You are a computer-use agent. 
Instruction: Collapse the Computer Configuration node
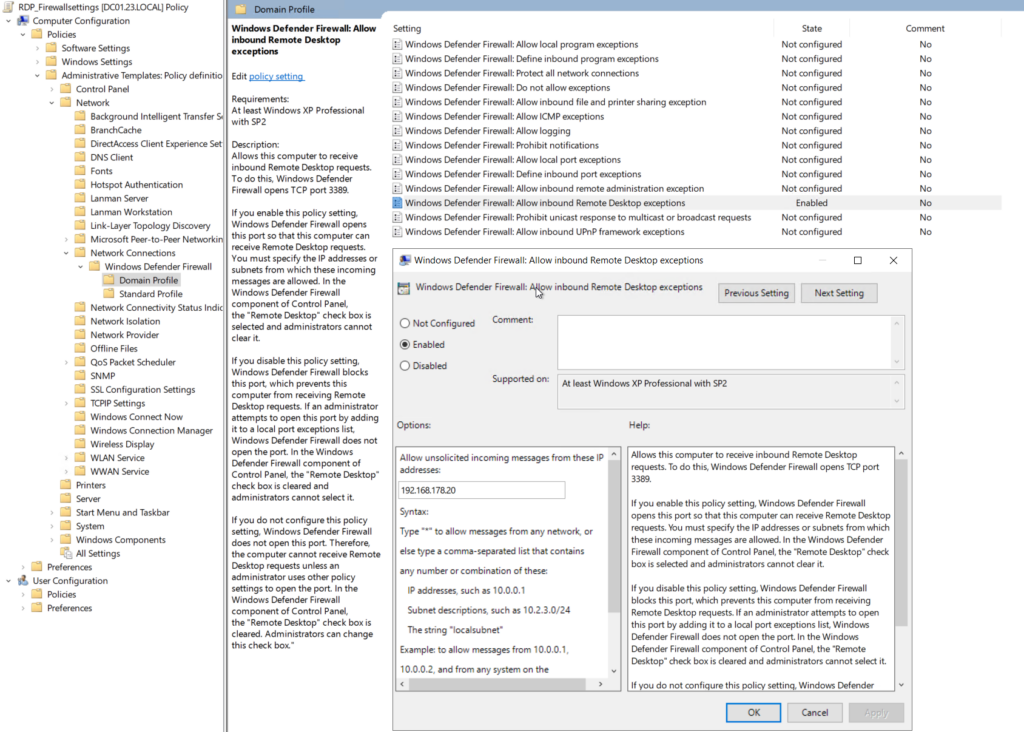pyautogui.click(x=8, y=21)
